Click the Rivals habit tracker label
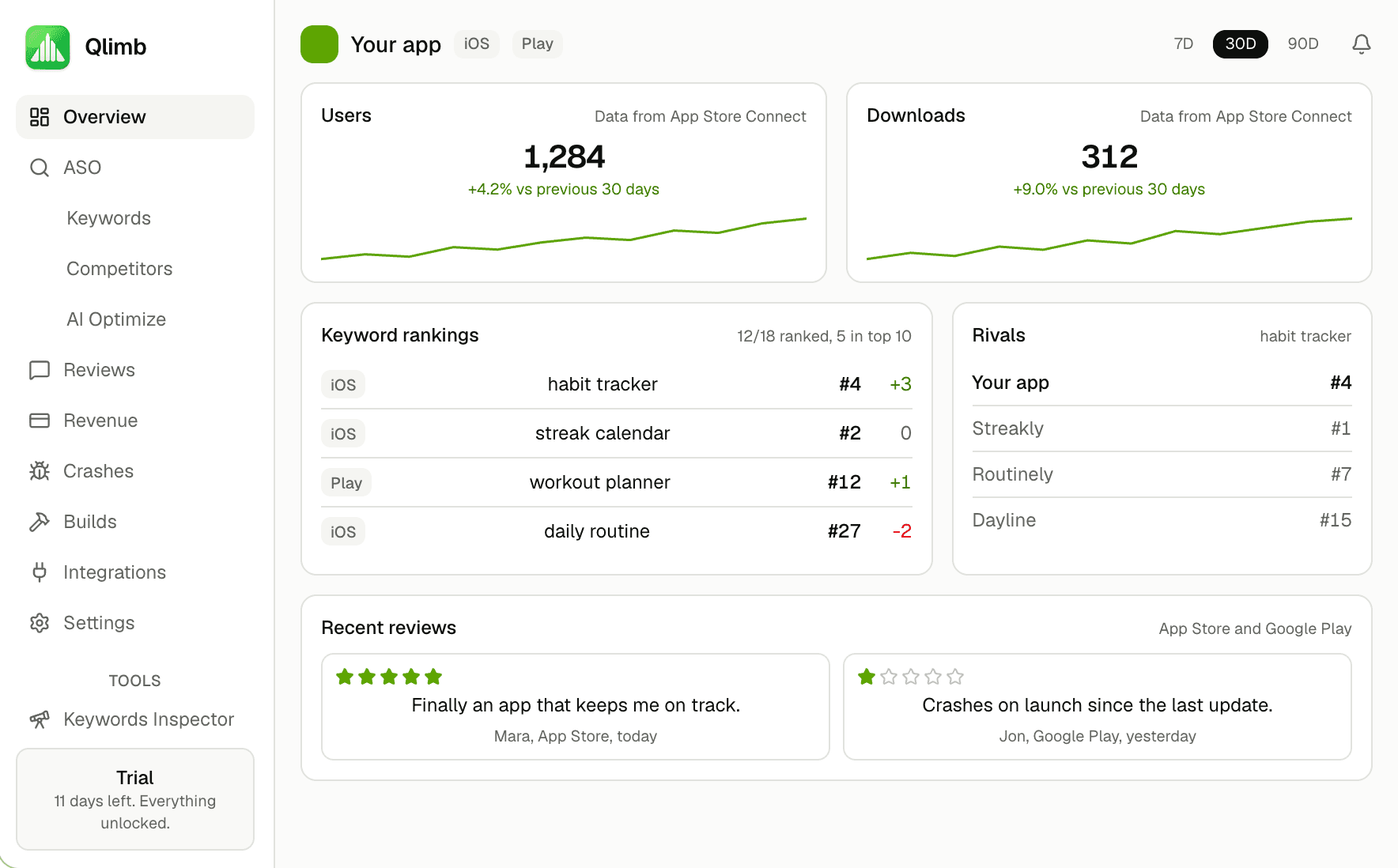Screen dimensions: 1398x868 (1305, 336)
